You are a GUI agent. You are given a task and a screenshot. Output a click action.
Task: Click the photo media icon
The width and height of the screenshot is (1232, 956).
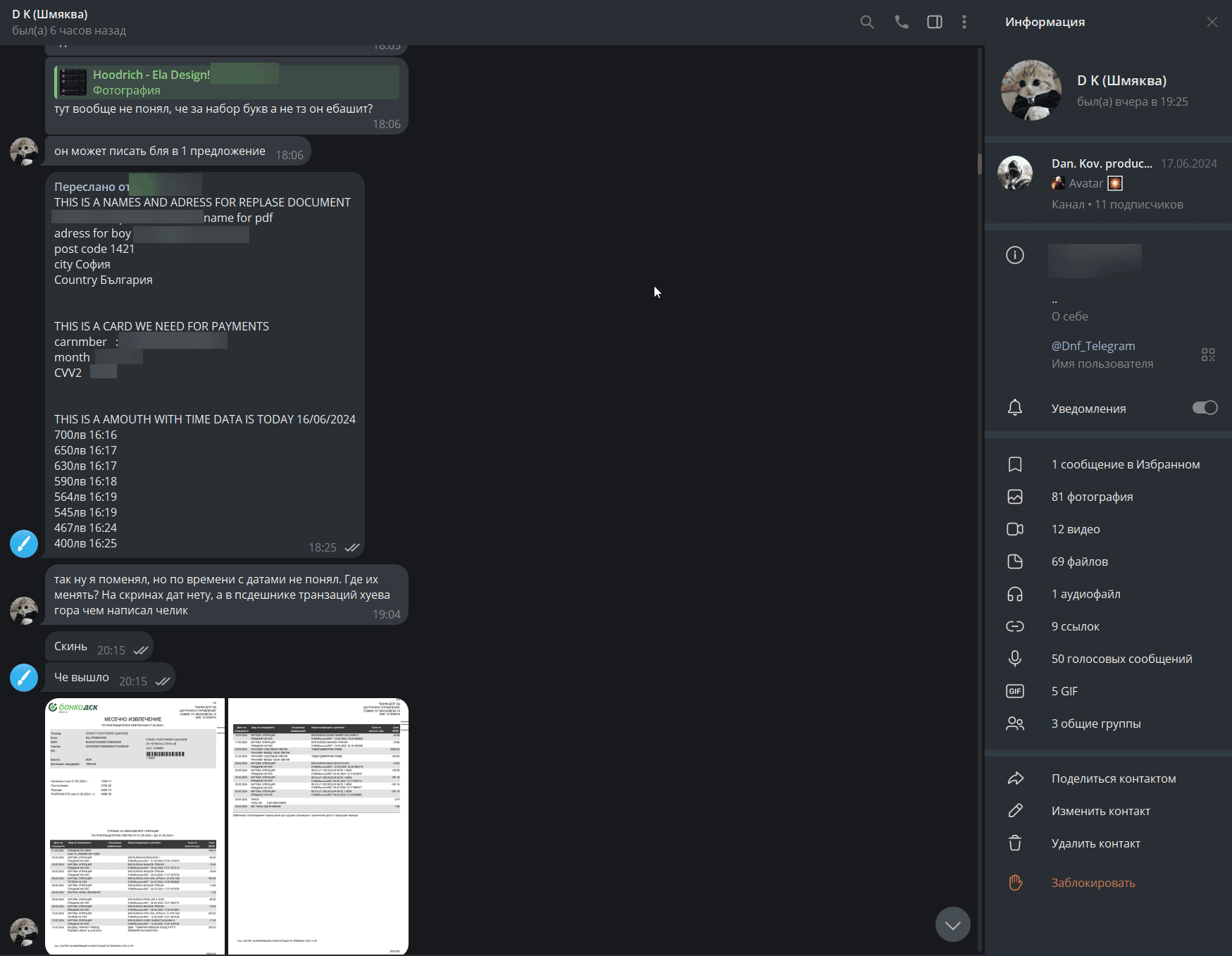point(1015,497)
